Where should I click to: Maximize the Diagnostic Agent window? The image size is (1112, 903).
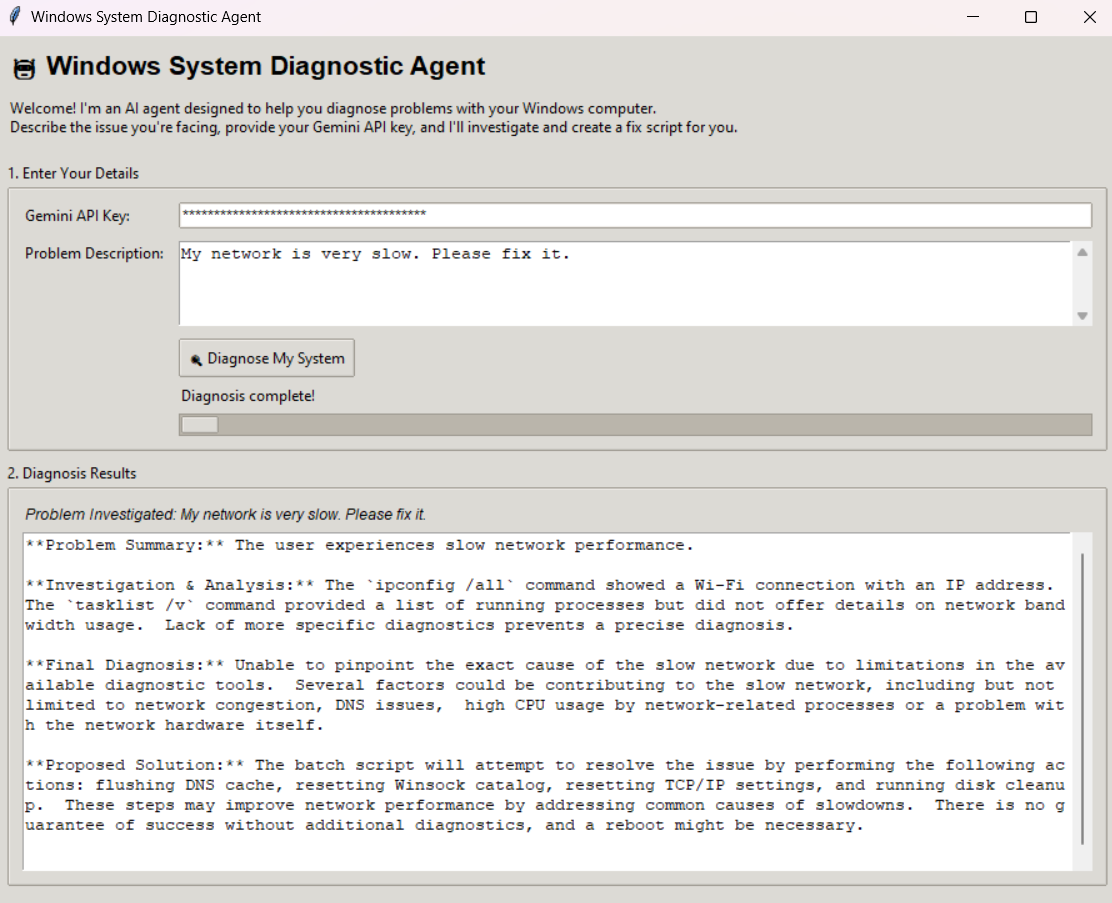tap(1031, 16)
